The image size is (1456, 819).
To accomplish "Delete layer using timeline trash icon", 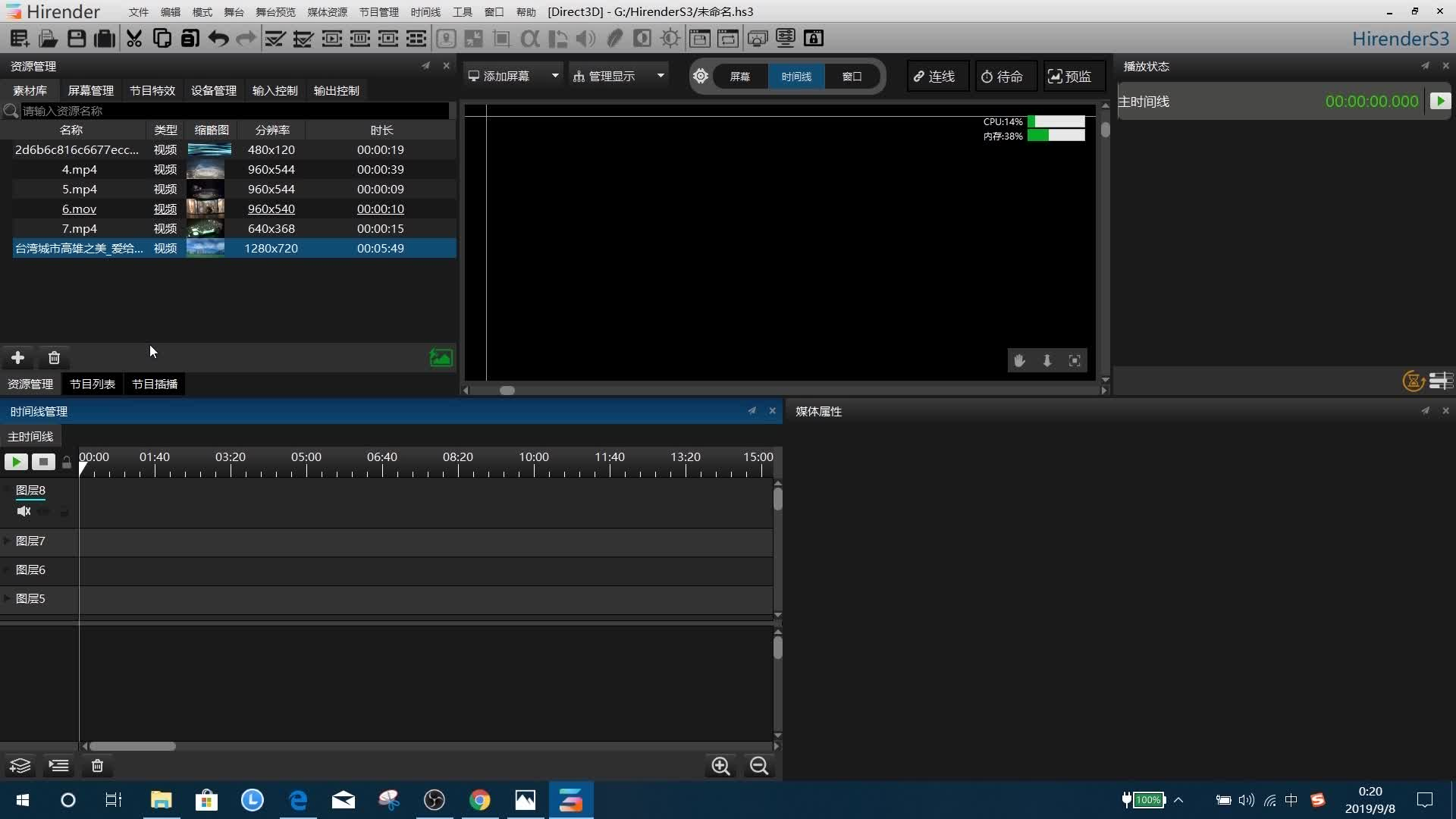I will [x=97, y=766].
